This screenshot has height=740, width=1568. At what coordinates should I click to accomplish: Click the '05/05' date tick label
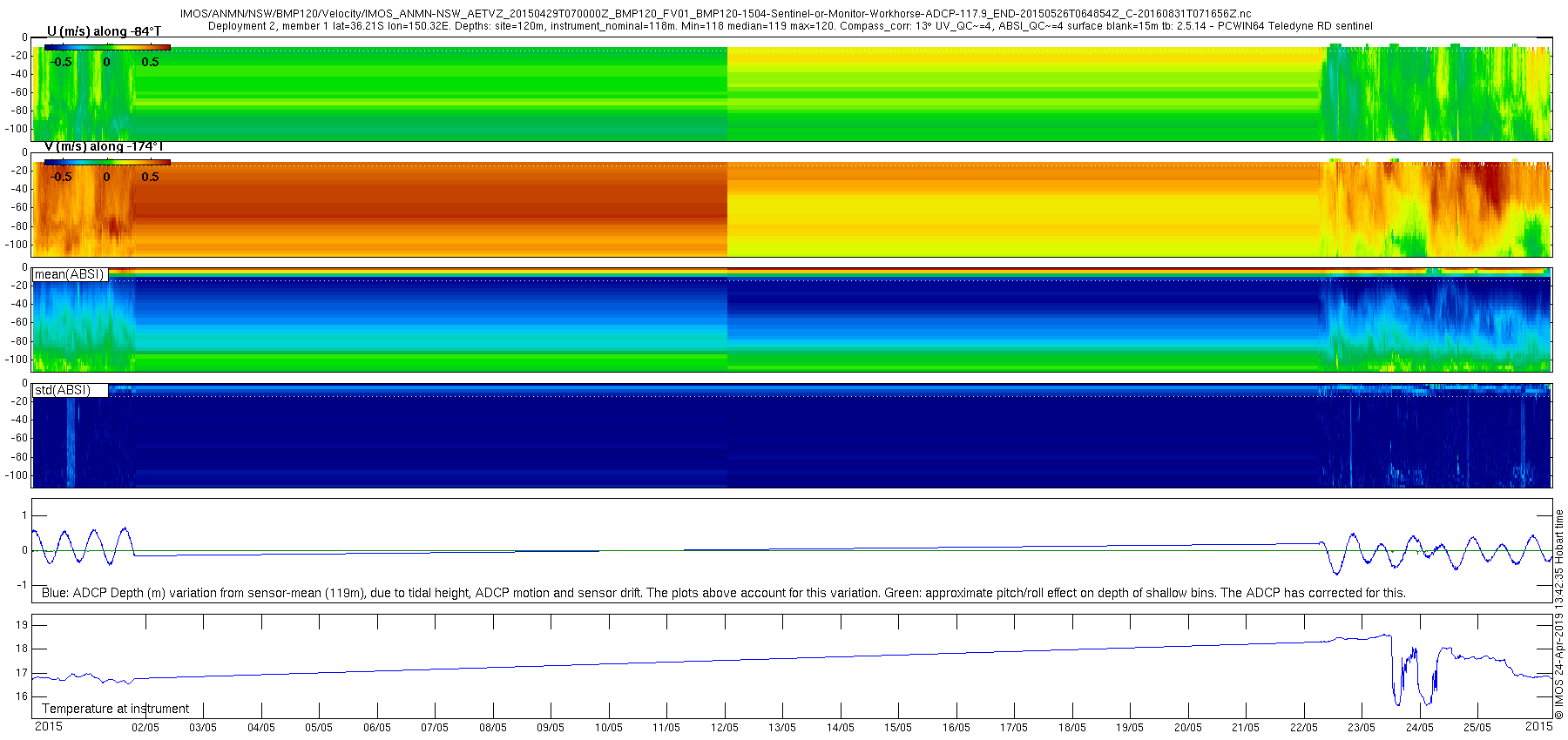[319, 728]
